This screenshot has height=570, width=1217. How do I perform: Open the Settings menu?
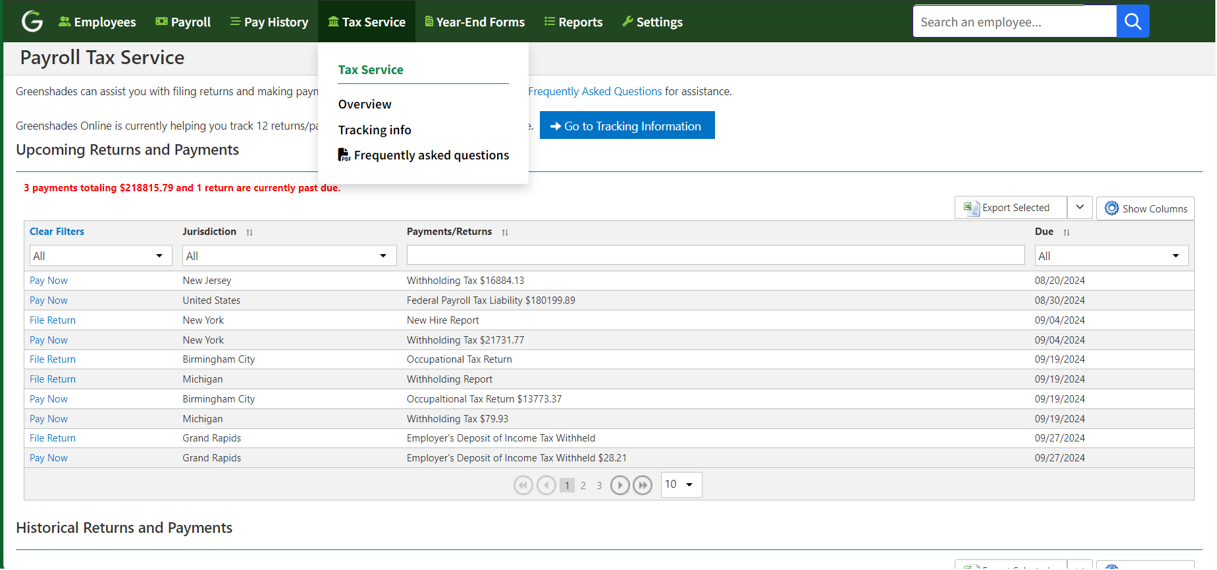(652, 21)
